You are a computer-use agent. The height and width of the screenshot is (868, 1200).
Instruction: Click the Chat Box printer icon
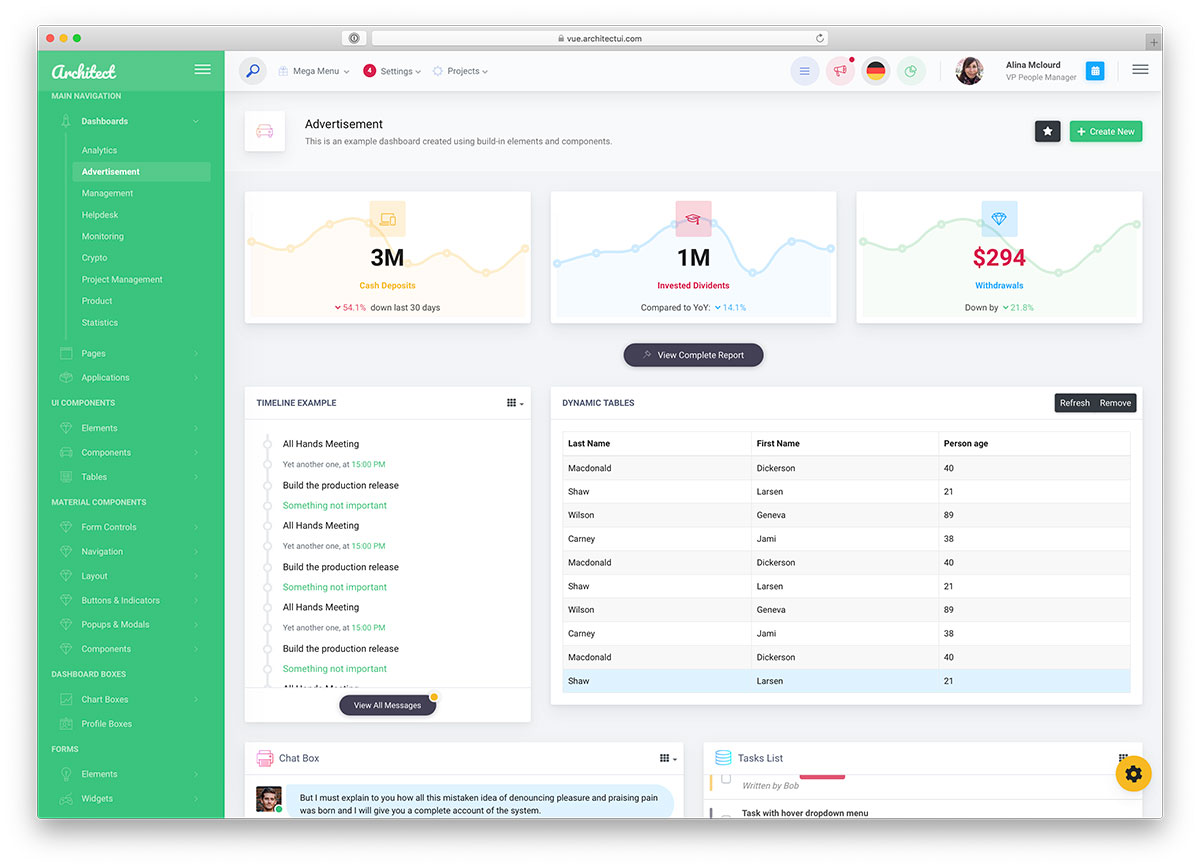pyautogui.click(x=265, y=758)
